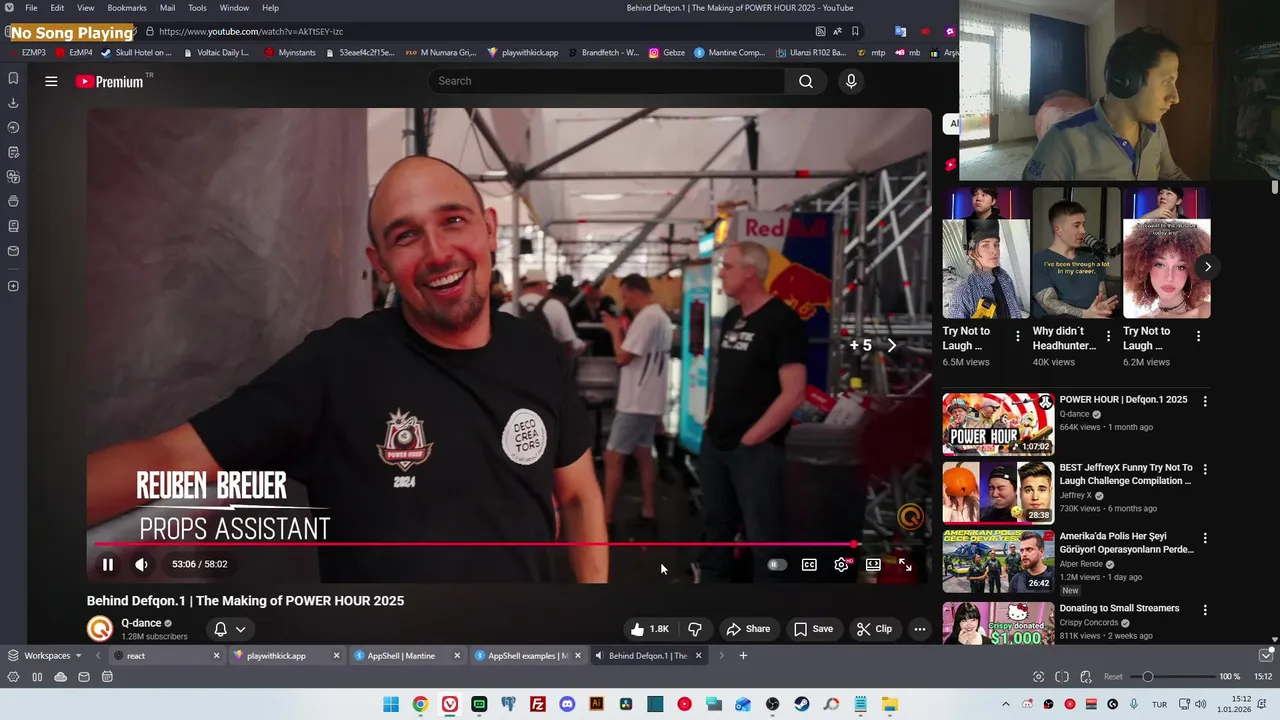Open the History panel in sidebar
Image resolution: width=1280 pixels, height=720 pixels.
[x=13, y=127]
